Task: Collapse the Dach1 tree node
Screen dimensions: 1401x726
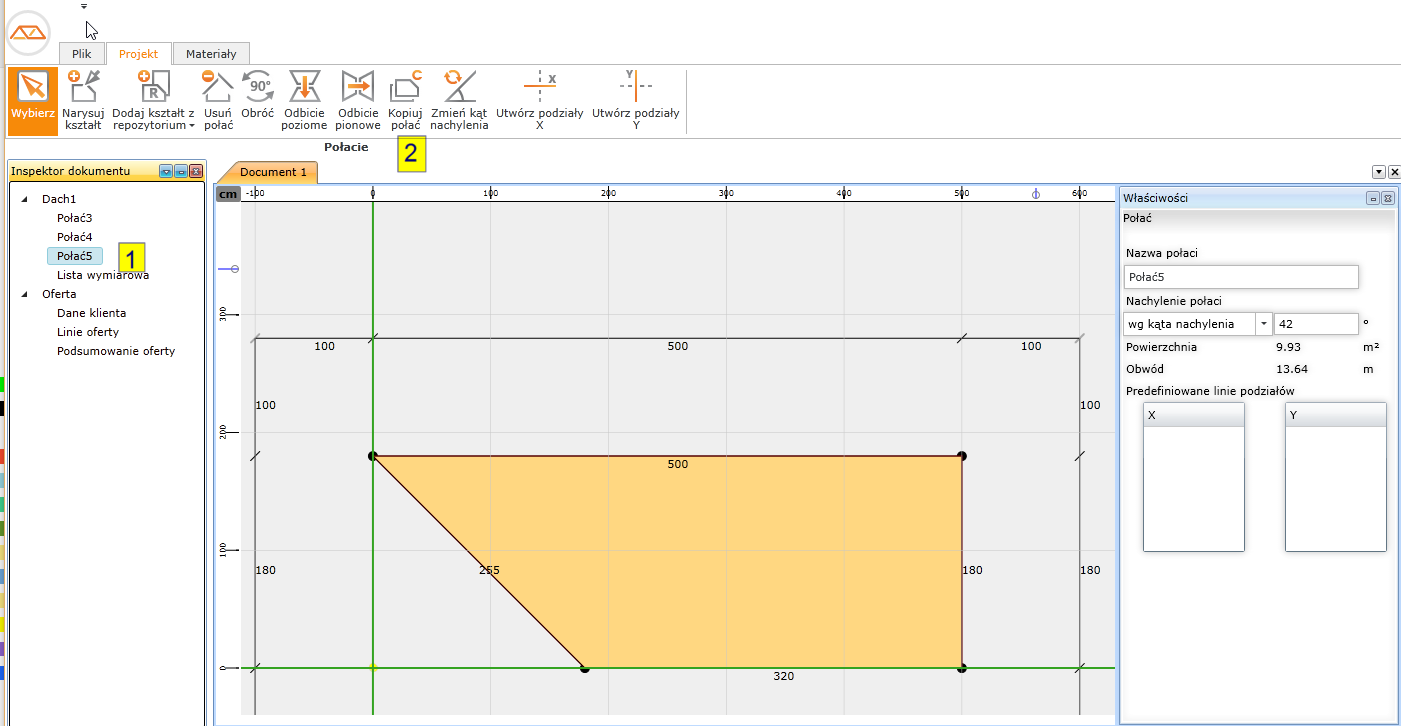Action: tap(25, 199)
